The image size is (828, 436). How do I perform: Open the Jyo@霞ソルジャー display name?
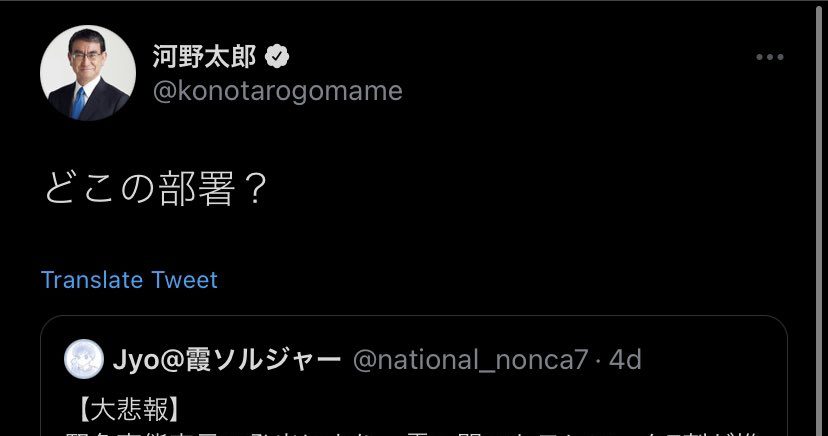point(228,359)
